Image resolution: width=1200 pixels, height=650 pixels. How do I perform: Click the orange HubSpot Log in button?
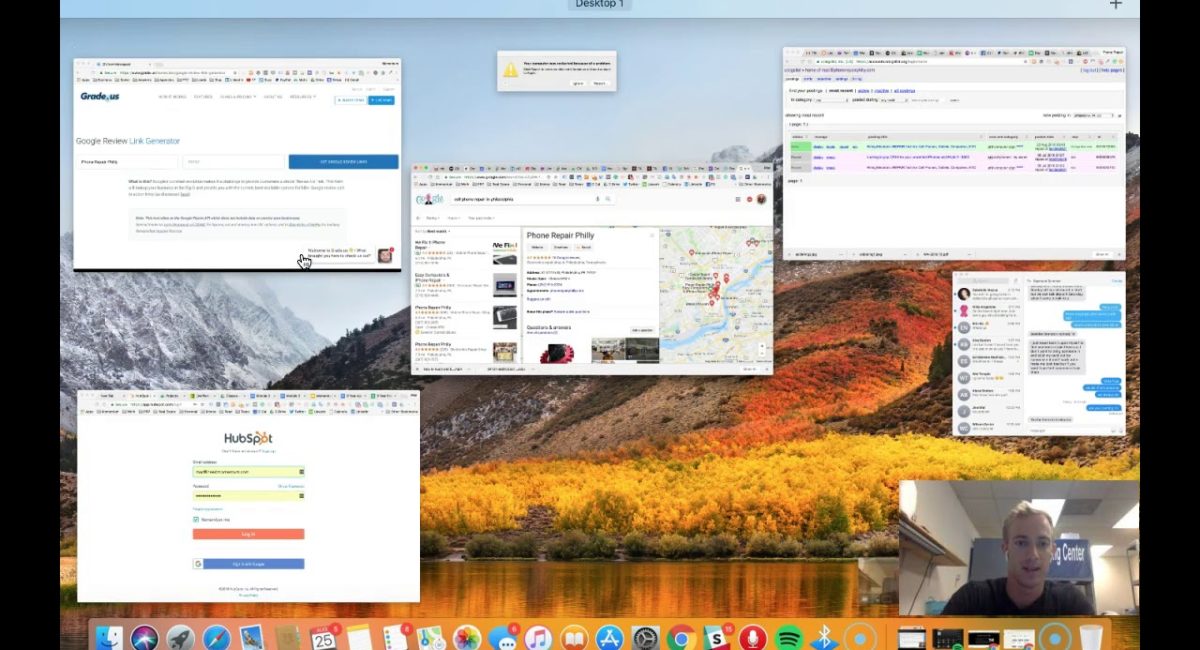pos(248,534)
